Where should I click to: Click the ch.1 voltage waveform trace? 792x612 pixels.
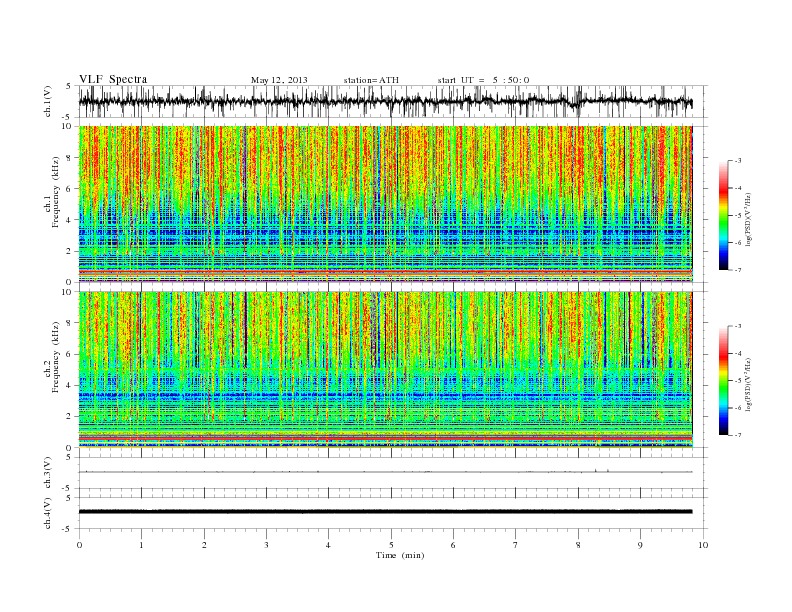point(385,101)
